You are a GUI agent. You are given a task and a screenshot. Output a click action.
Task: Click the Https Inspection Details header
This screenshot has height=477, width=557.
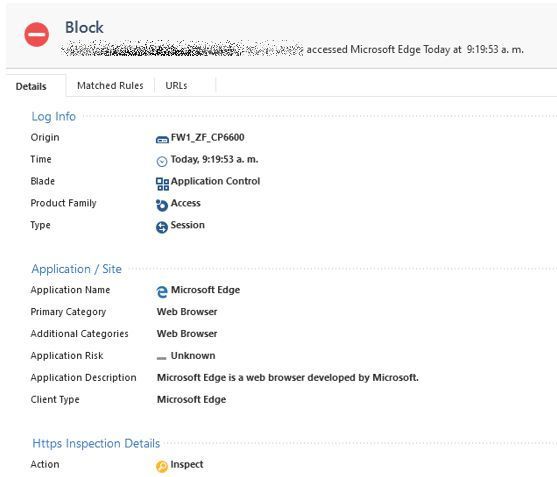(x=96, y=443)
